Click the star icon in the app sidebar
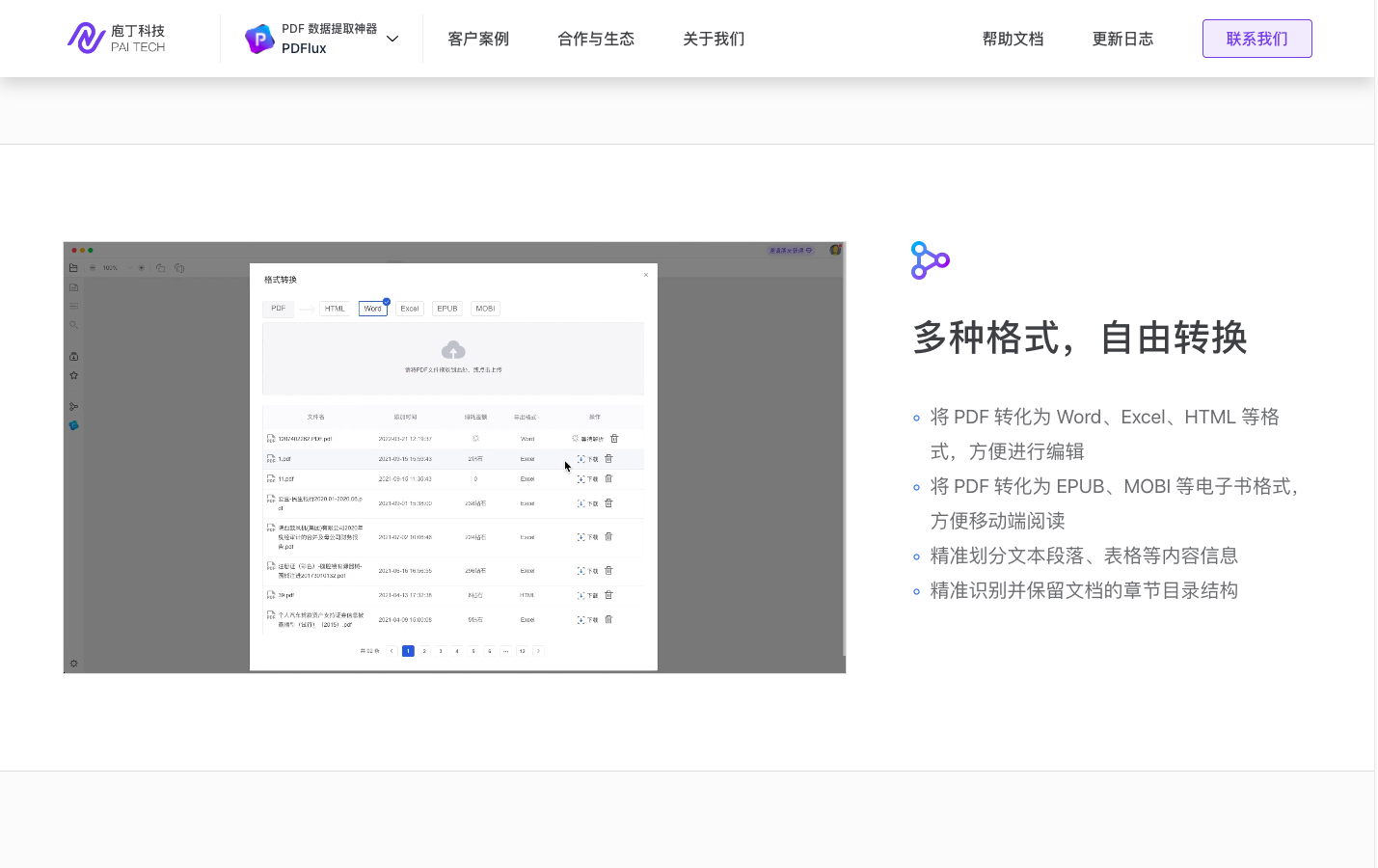1378x868 pixels. 74,375
